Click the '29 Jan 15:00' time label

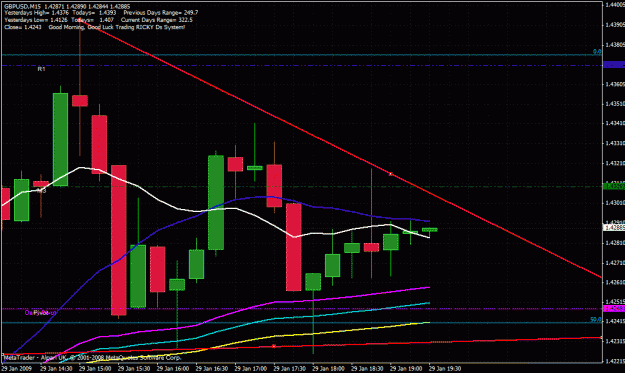coord(95,369)
